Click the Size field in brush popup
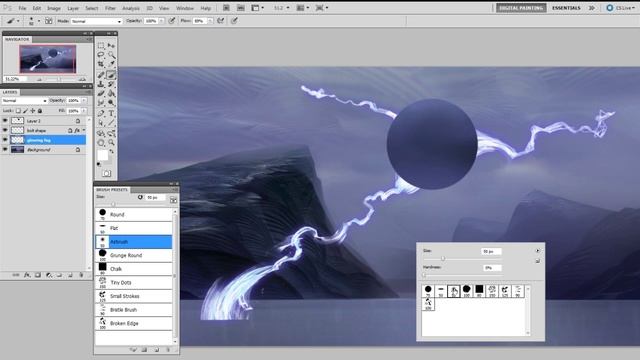The image size is (640, 360). (491, 251)
